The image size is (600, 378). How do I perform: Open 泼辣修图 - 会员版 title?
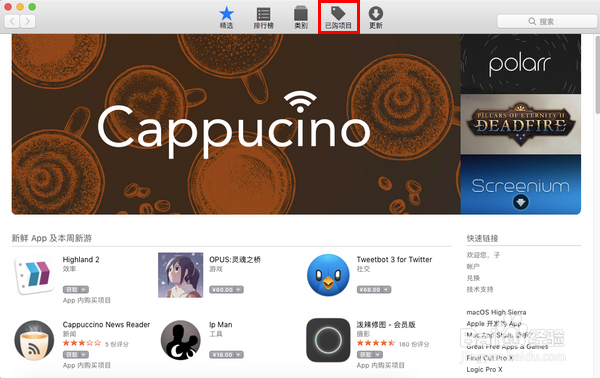pos(386,324)
